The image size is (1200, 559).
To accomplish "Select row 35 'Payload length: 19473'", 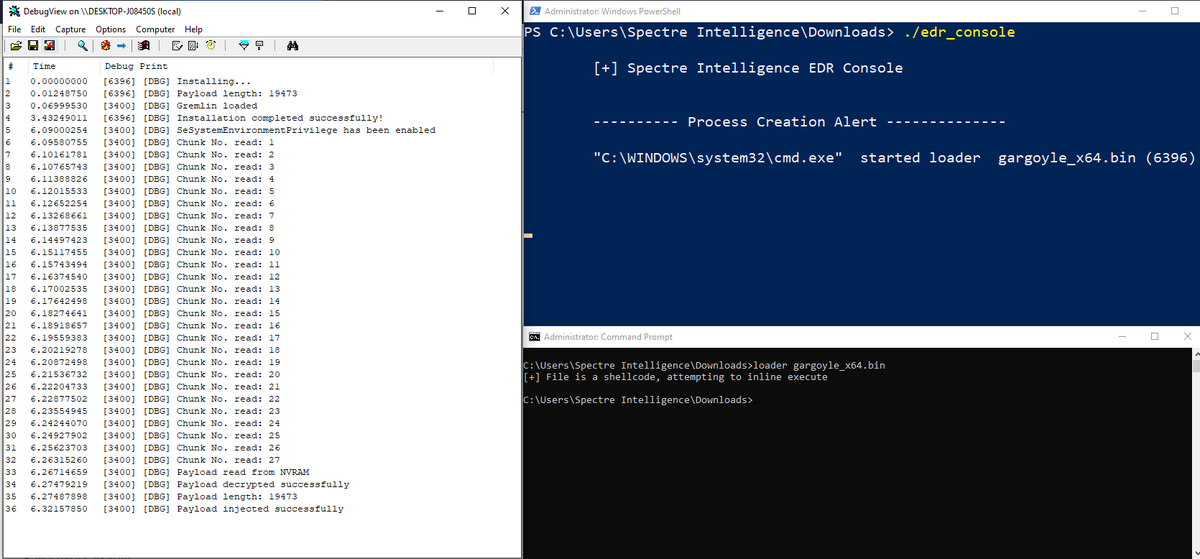I will (260, 496).
